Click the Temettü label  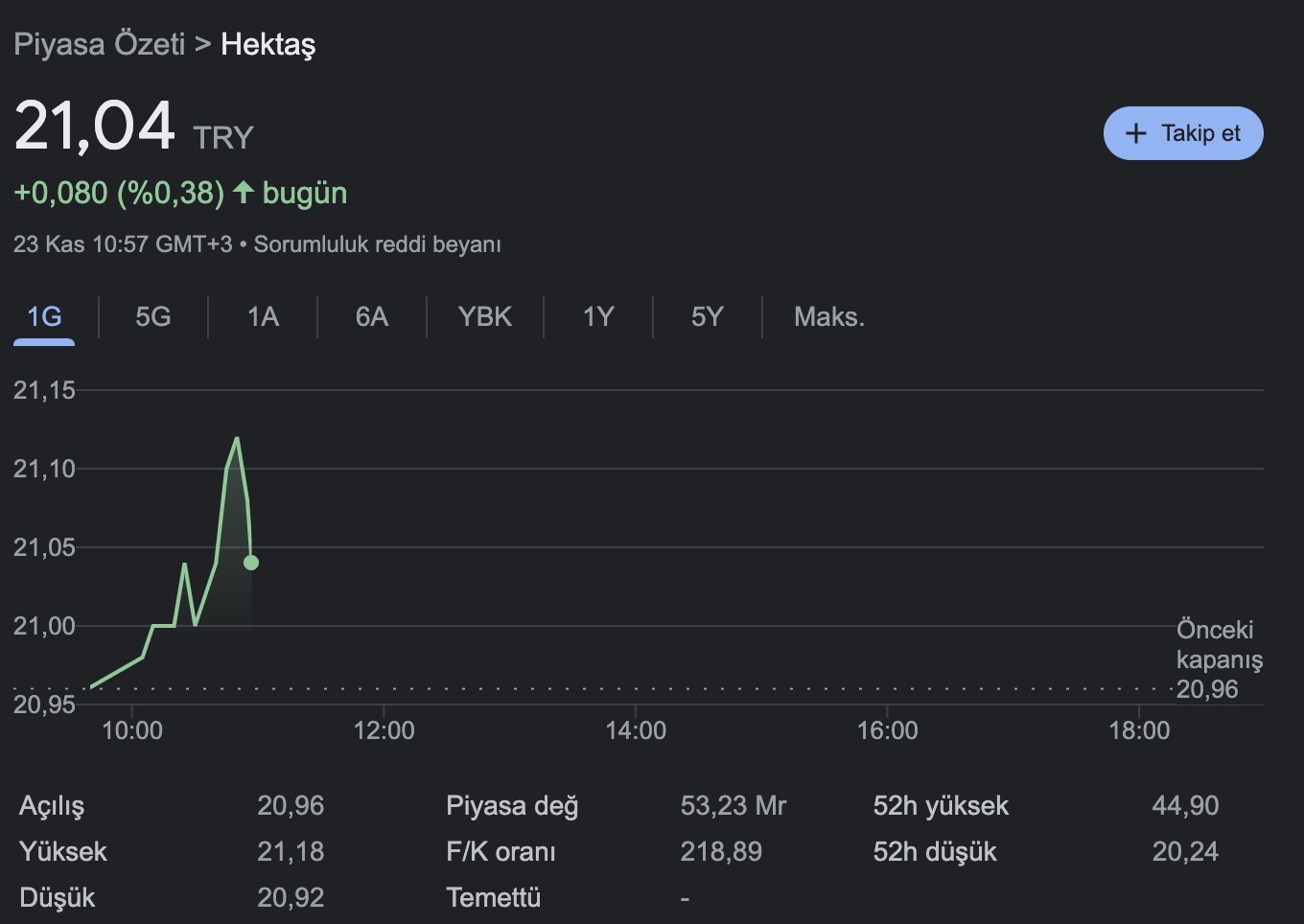493,898
